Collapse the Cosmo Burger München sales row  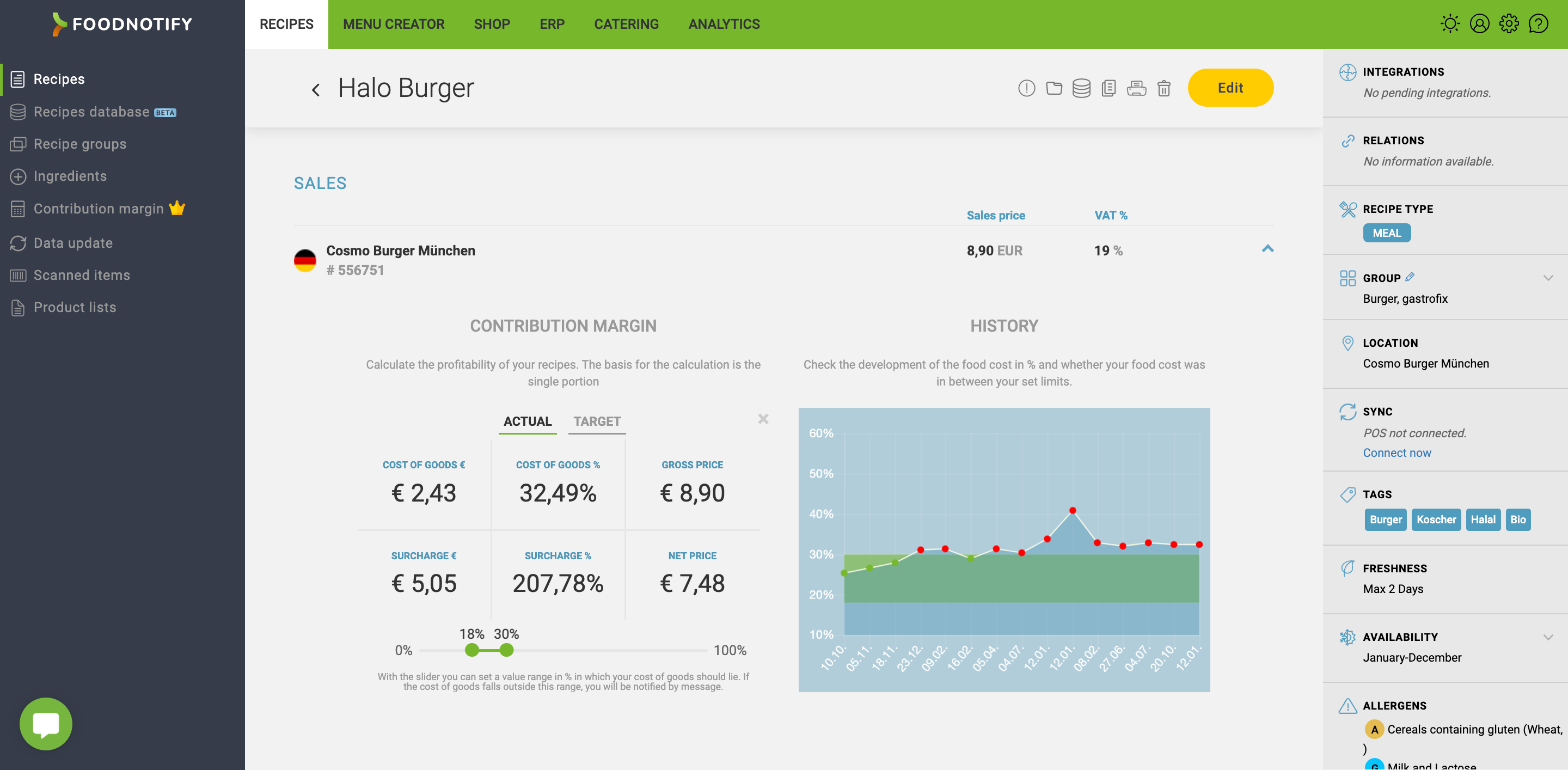pos(1267,249)
